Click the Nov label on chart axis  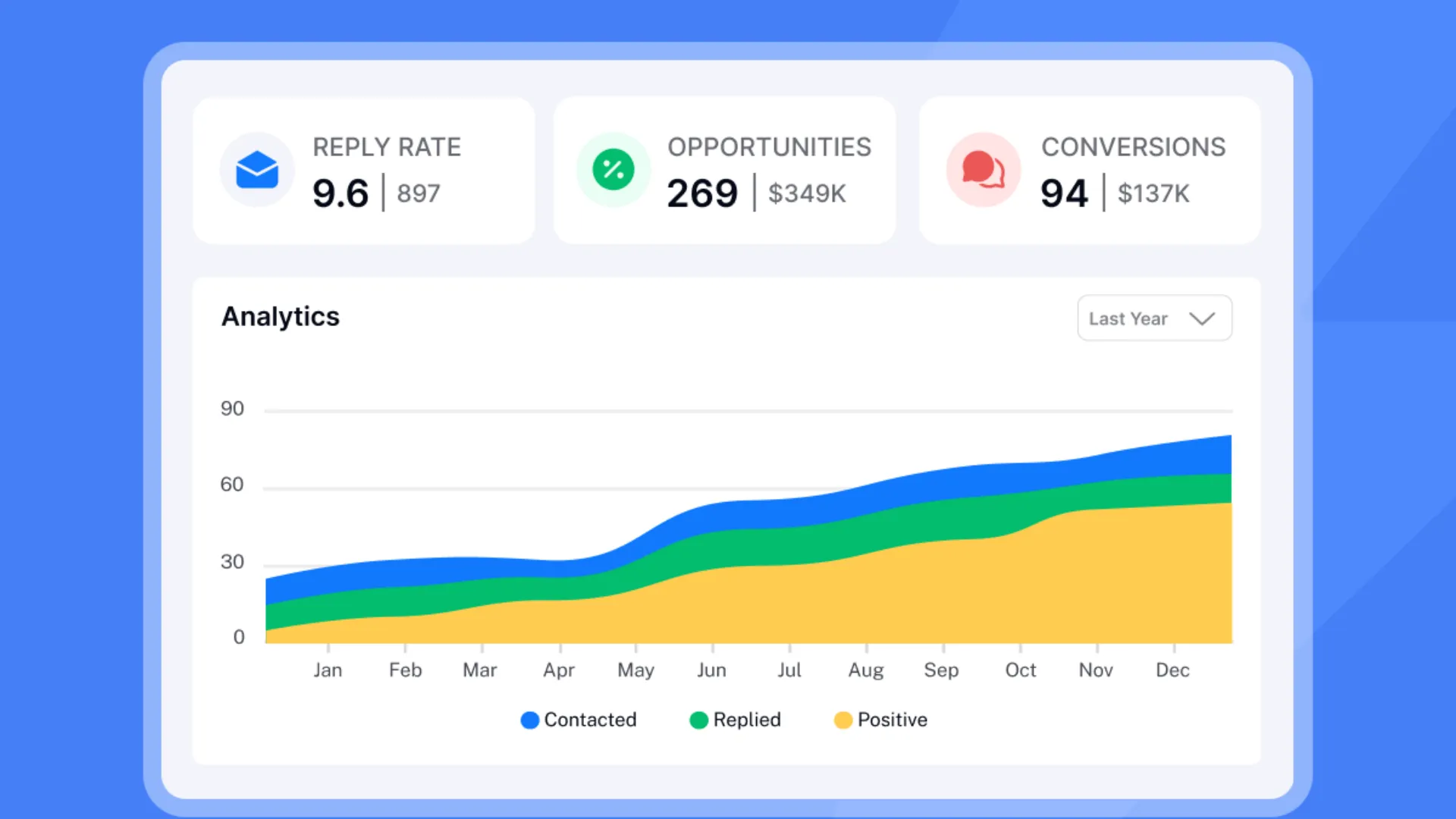pos(1096,670)
